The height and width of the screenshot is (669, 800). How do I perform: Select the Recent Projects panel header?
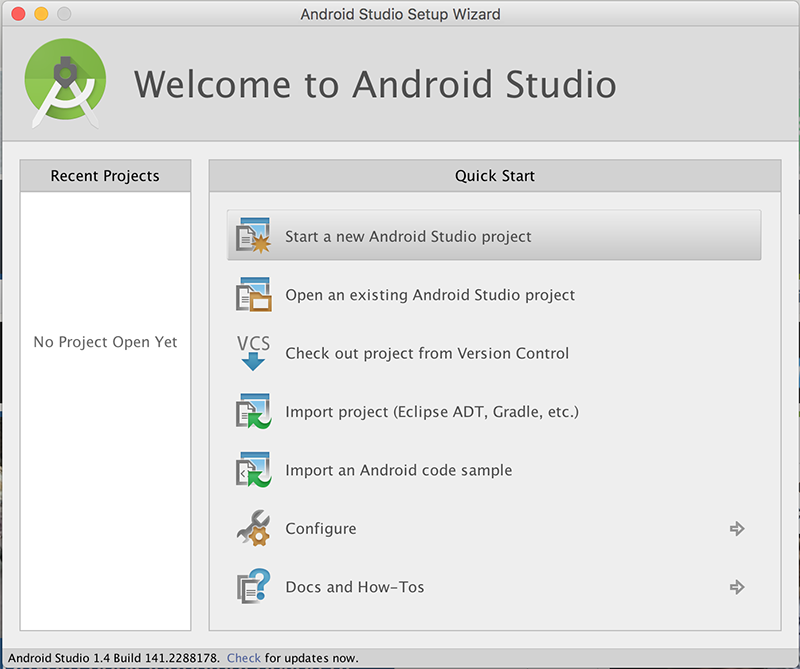104,175
